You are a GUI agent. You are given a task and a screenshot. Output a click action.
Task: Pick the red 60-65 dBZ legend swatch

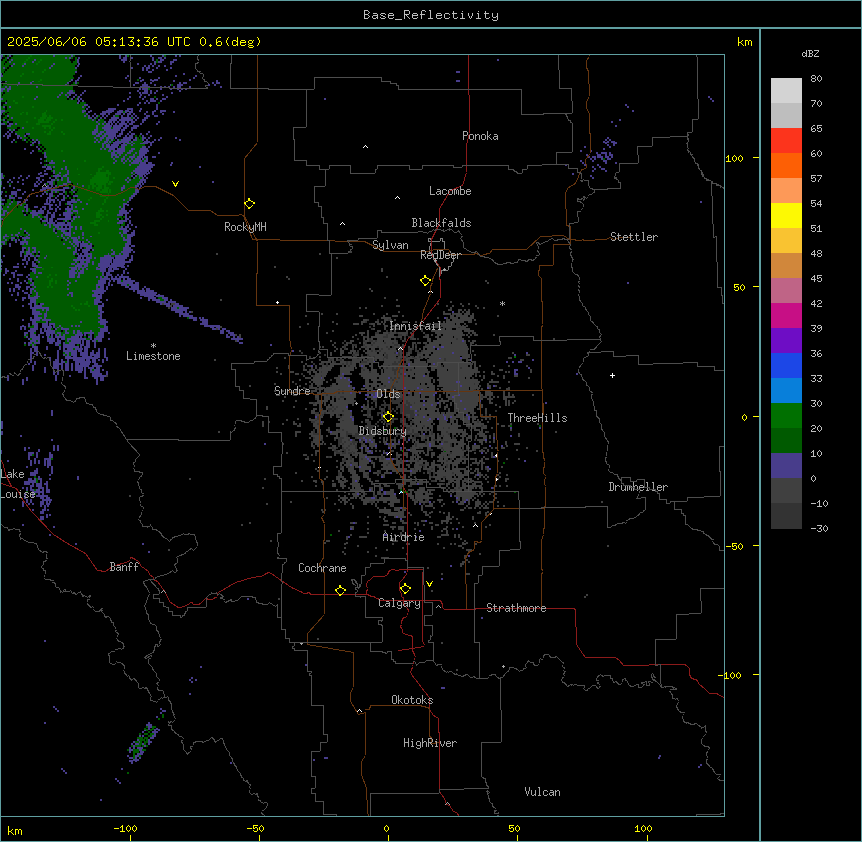[786, 141]
